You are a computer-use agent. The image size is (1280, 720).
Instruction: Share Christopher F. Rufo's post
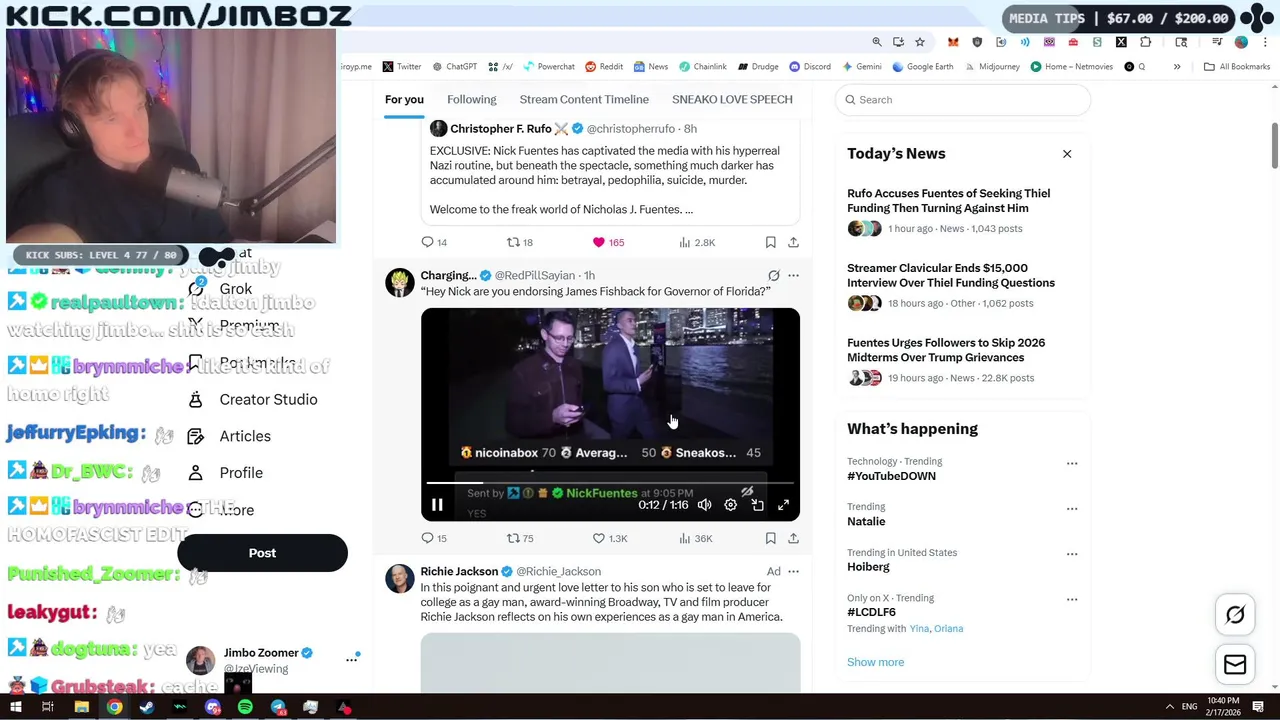(793, 242)
